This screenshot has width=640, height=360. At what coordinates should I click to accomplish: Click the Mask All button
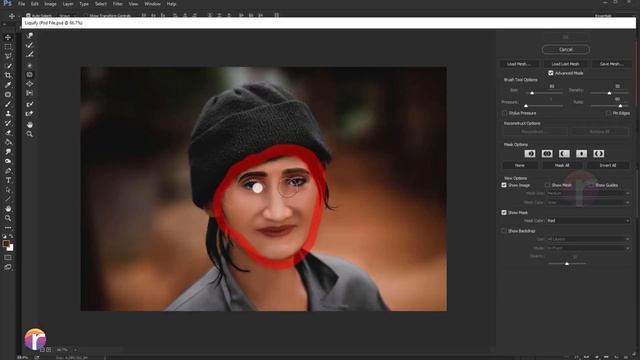pos(562,165)
